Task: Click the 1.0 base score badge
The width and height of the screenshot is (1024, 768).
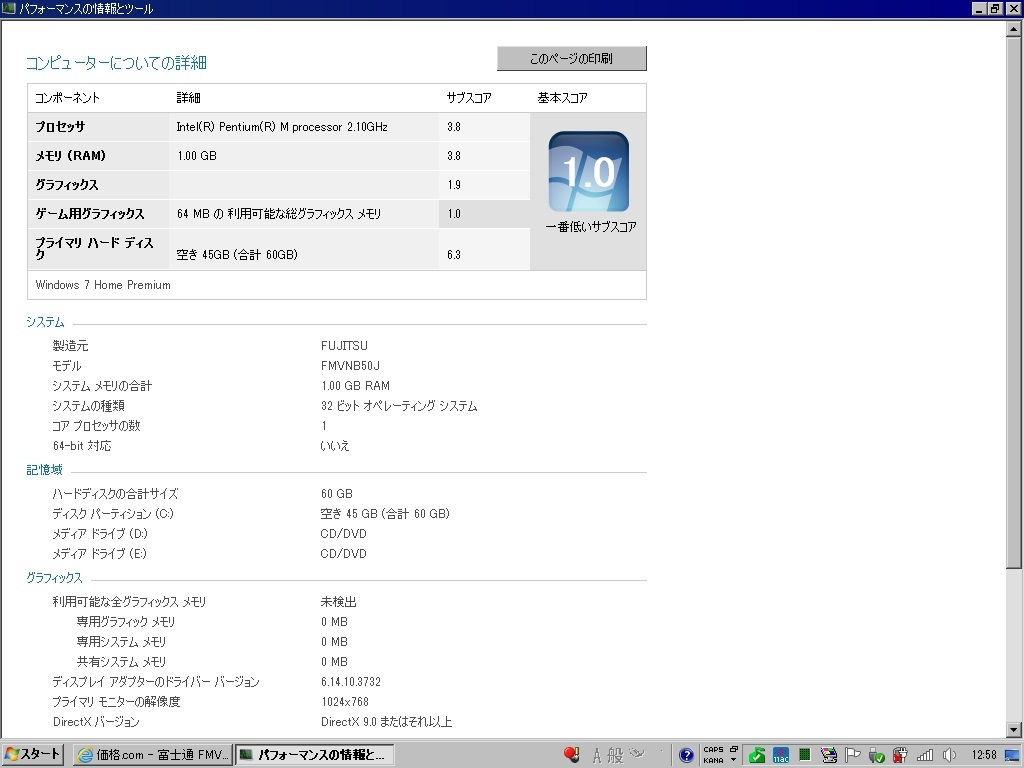Action: 588,172
